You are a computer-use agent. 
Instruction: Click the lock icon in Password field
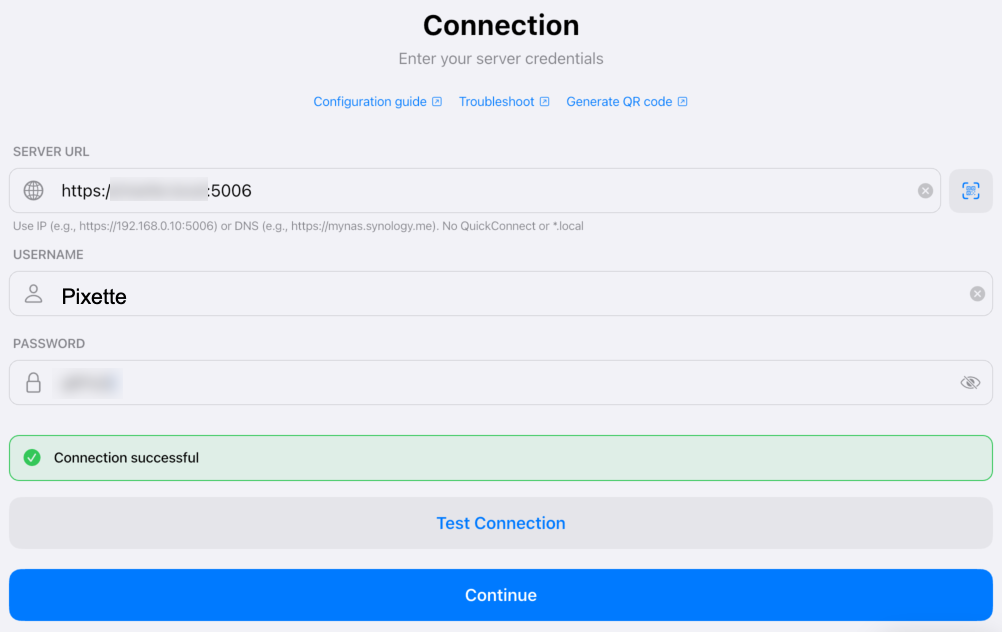coord(33,382)
